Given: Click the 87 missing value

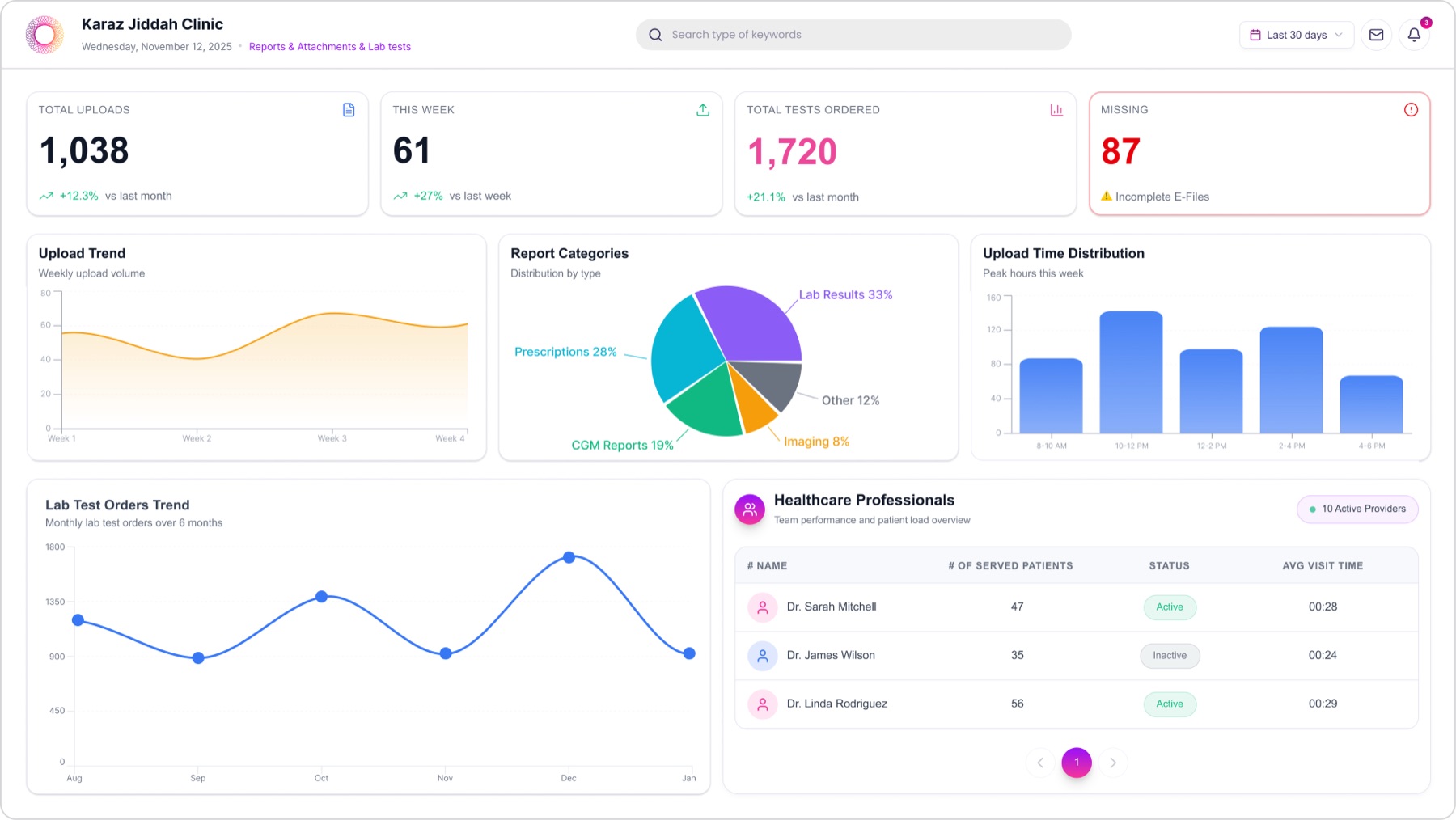Looking at the screenshot, I should point(1120,152).
